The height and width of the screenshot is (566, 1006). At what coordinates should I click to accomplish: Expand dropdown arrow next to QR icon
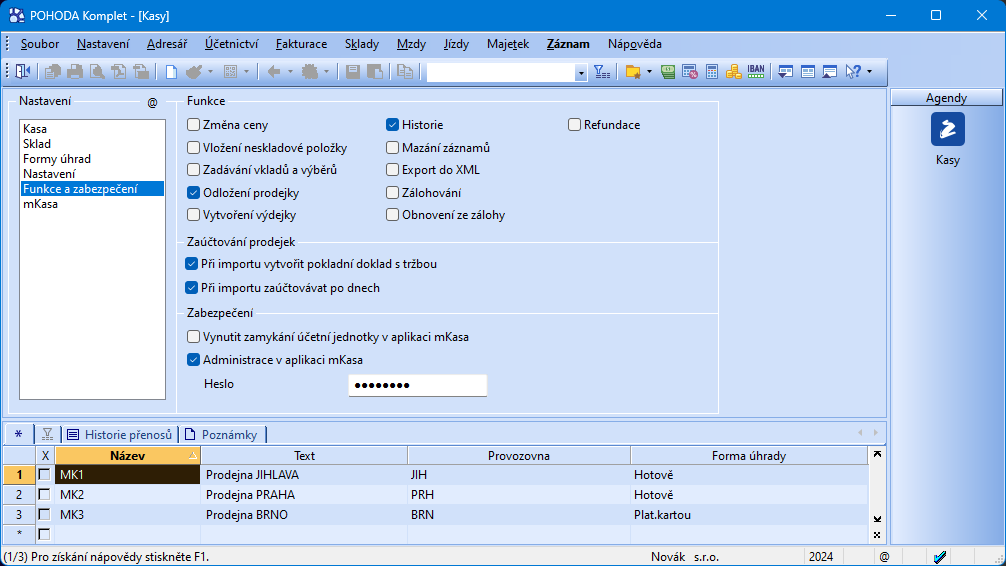click(x=246, y=72)
